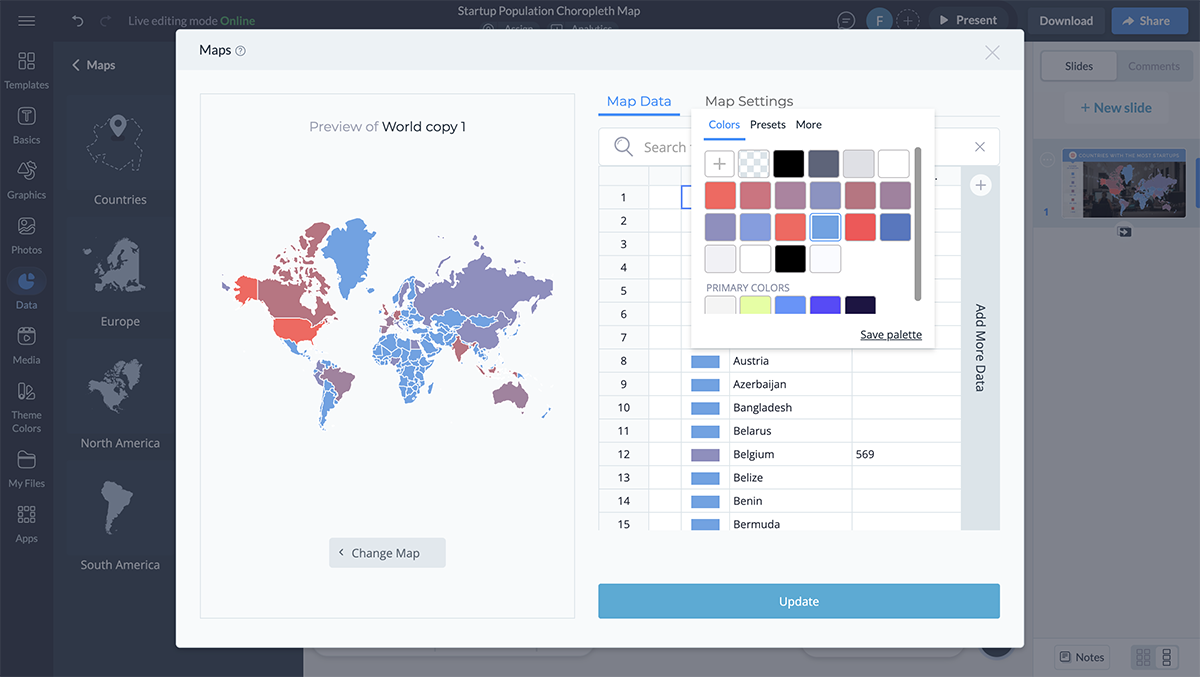The height and width of the screenshot is (677, 1200).
Task: Open My Files in sidebar
Action: [x=26, y=468]
